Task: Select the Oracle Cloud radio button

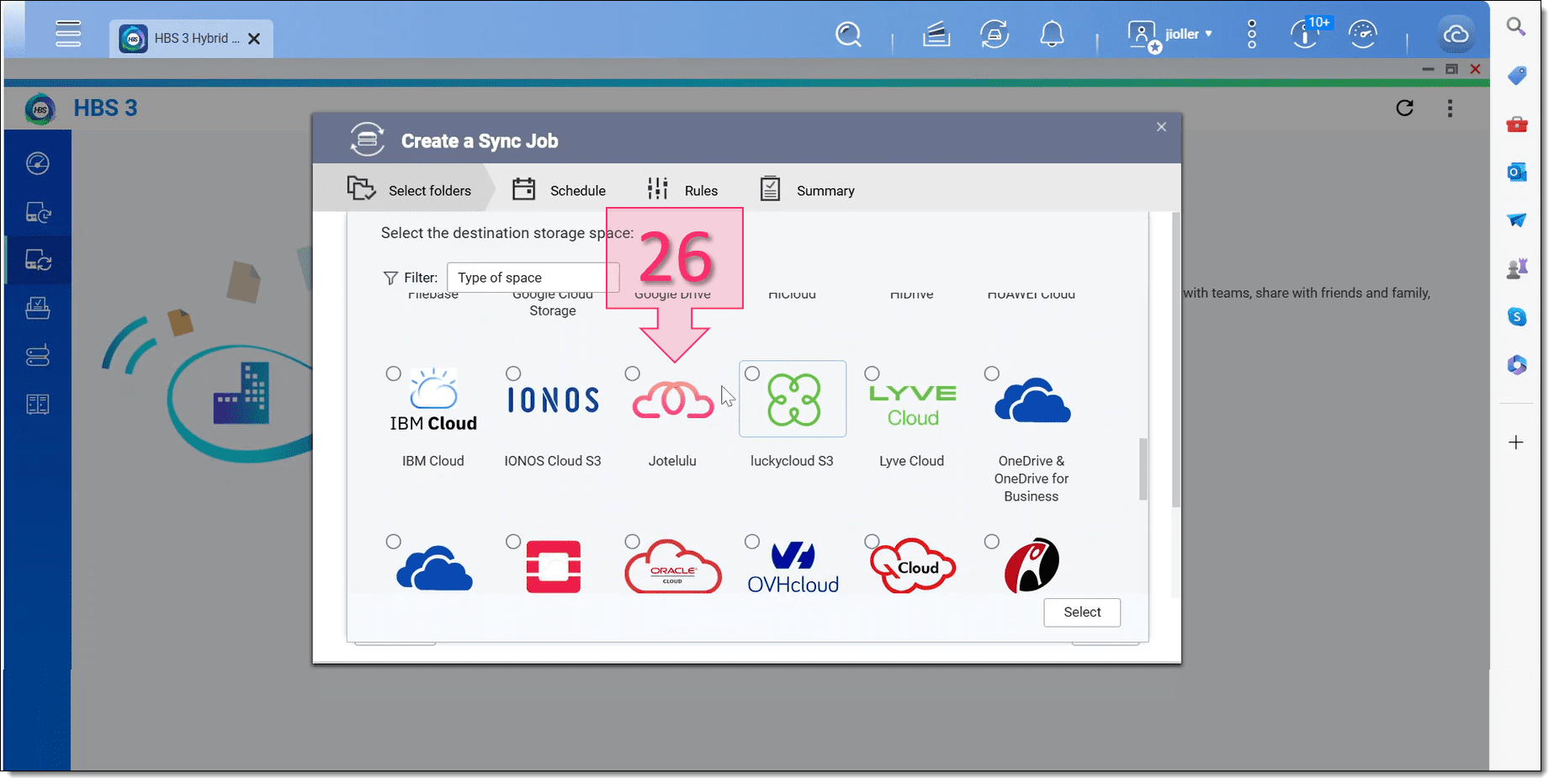Action: tap(633, 542)
